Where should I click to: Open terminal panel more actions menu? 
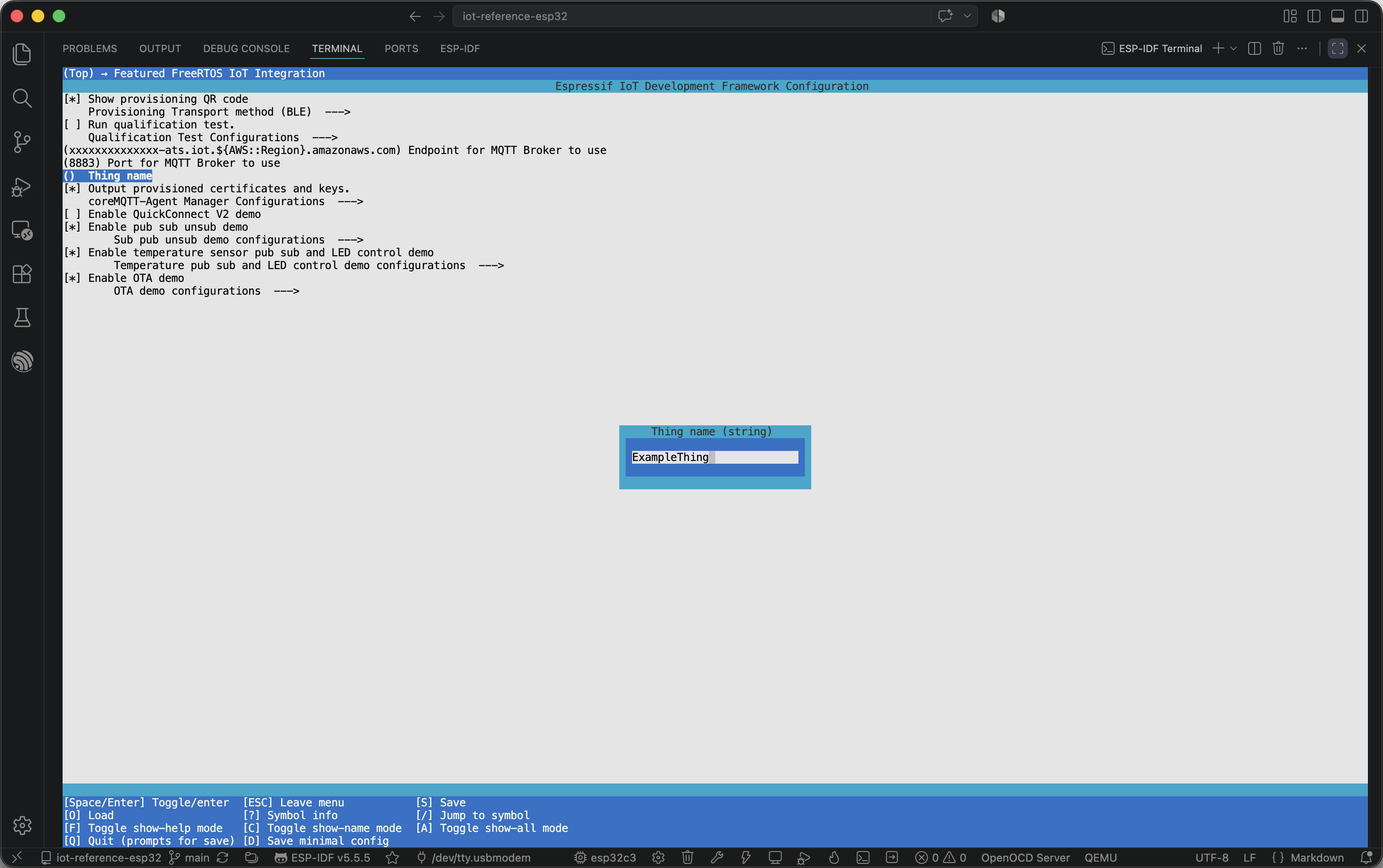[x=1302, y=48]
